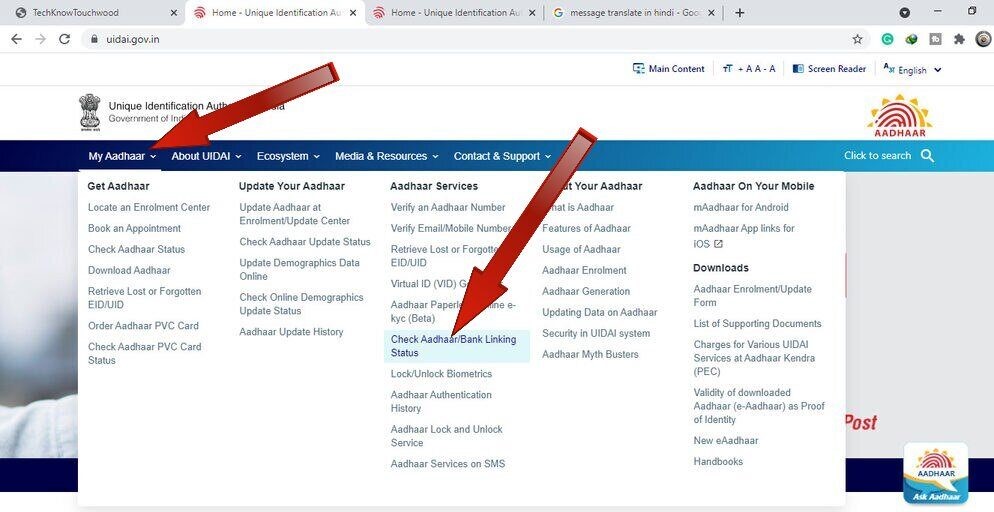The width and height of the screenshot is (994, 512).
Task: Click the Aadhaar logo
Action: click(900, 115)
